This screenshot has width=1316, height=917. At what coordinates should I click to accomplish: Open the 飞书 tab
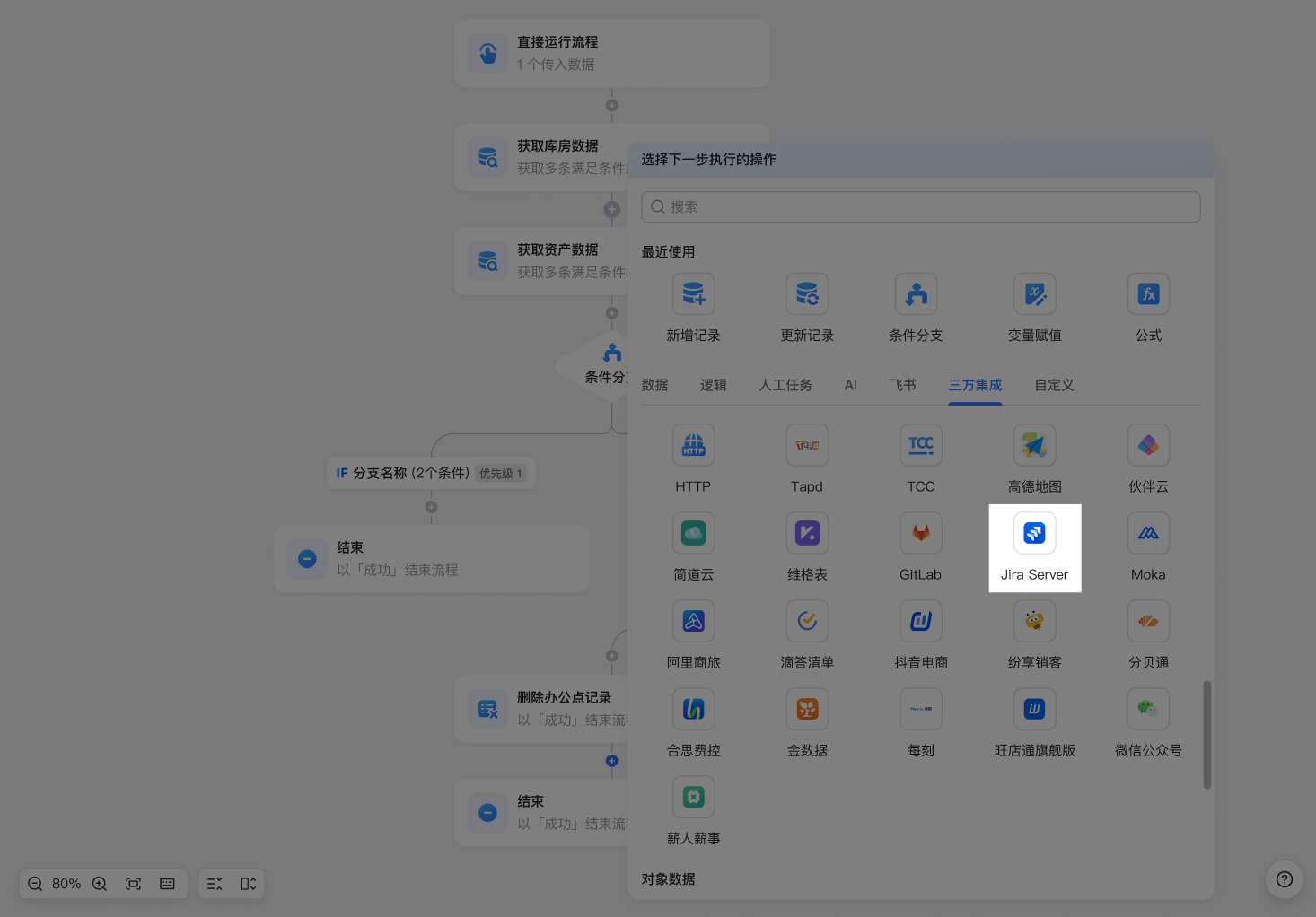point(903,385)
